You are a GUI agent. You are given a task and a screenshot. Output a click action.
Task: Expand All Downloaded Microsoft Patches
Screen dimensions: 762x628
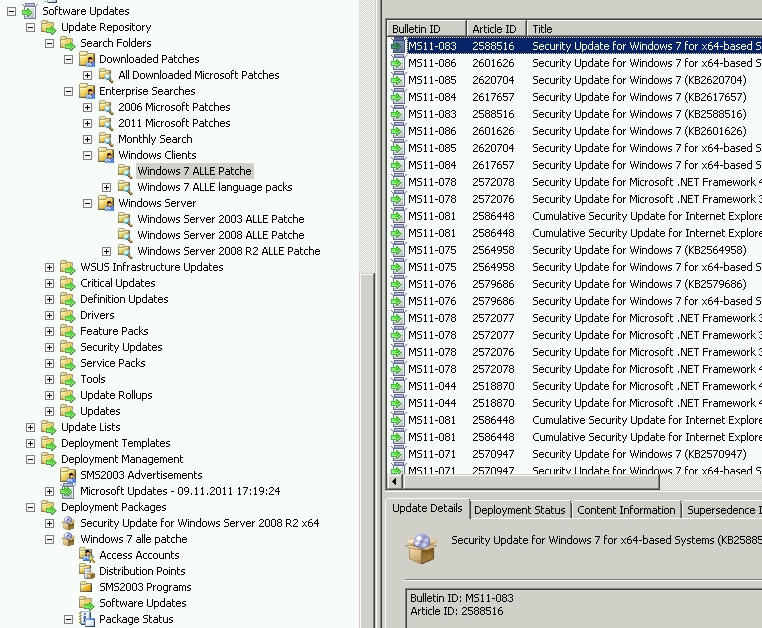point(87,75)
